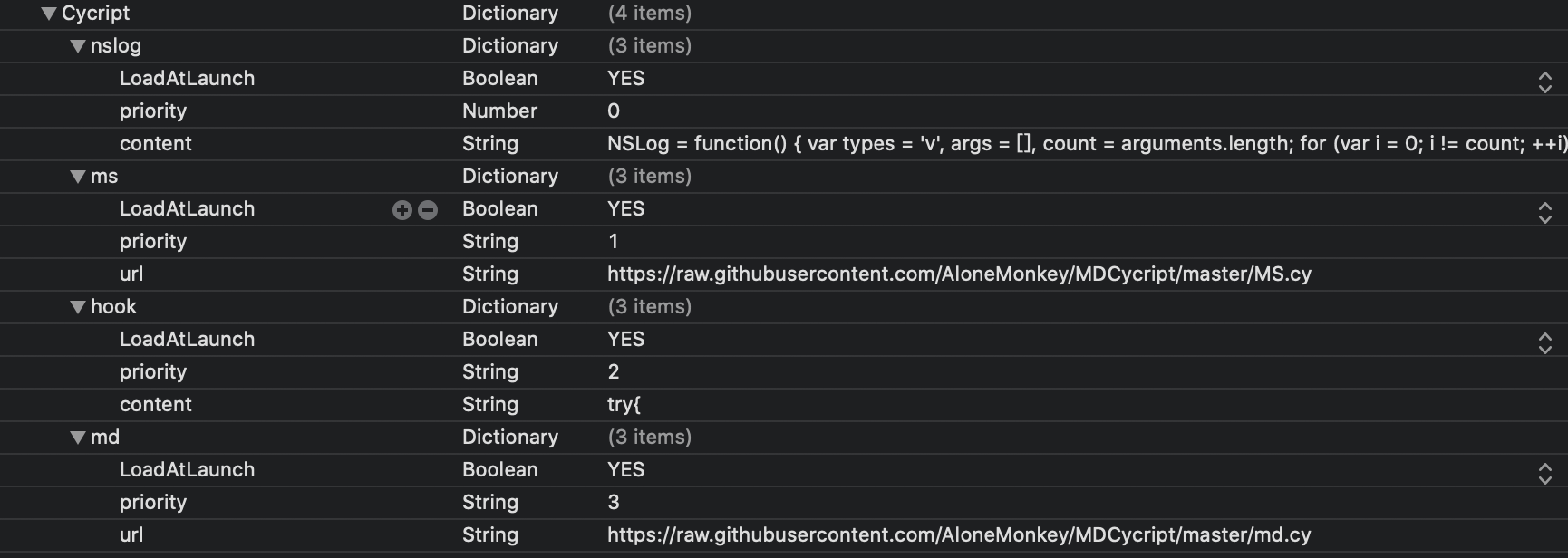Collapse the ms dictionary
The width and height of the screenshot is (1568, 558).
(x=78, y=177)
